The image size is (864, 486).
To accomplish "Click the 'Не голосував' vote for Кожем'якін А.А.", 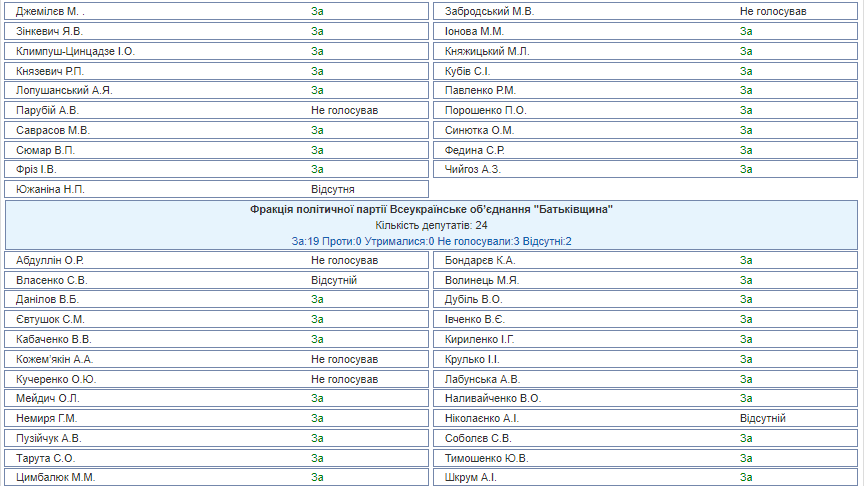I will click(344, 359).
